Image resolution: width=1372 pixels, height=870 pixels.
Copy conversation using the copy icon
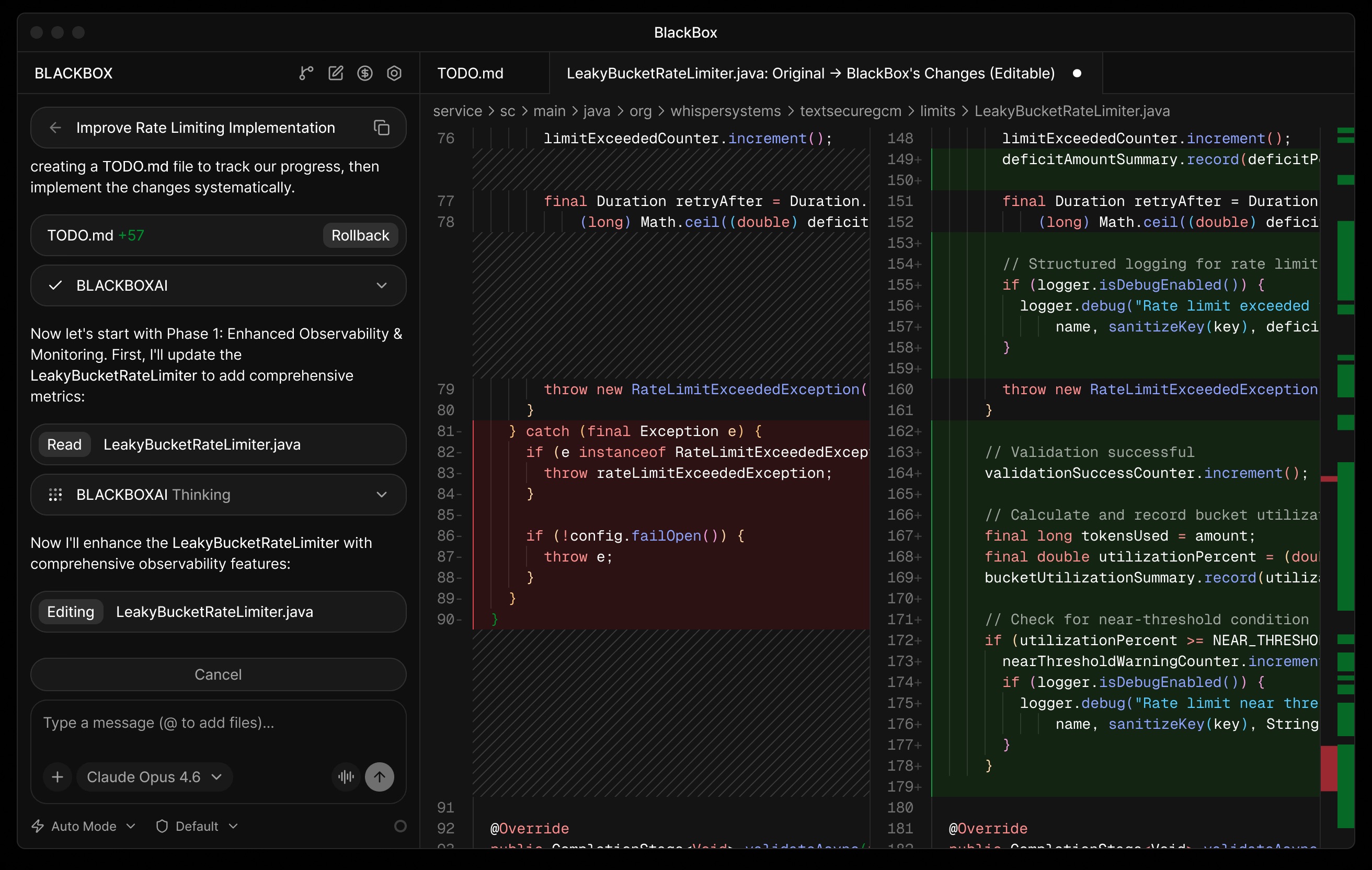[x=381, y=128]
